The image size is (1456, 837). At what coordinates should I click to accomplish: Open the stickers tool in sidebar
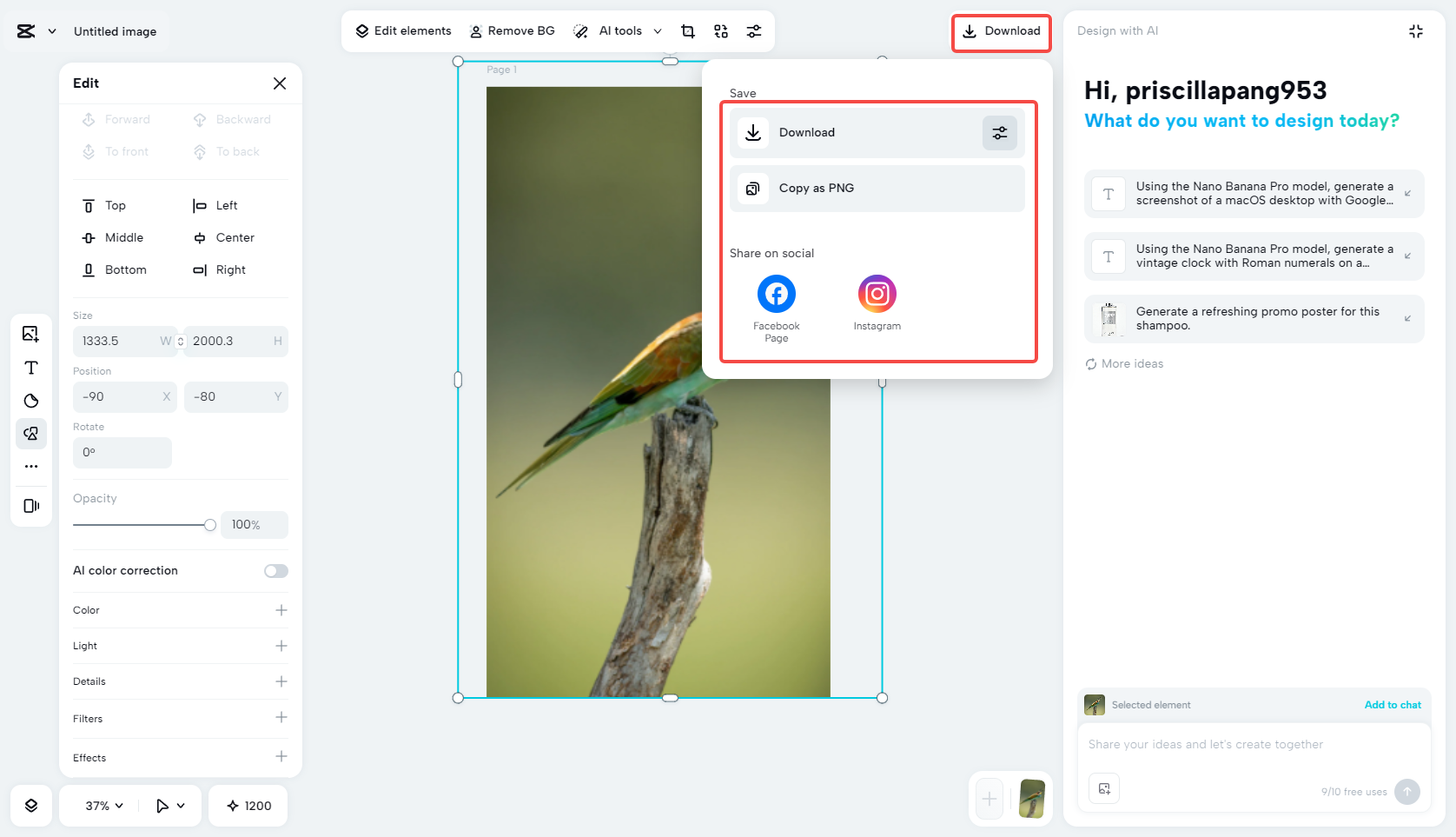[31, 401]
